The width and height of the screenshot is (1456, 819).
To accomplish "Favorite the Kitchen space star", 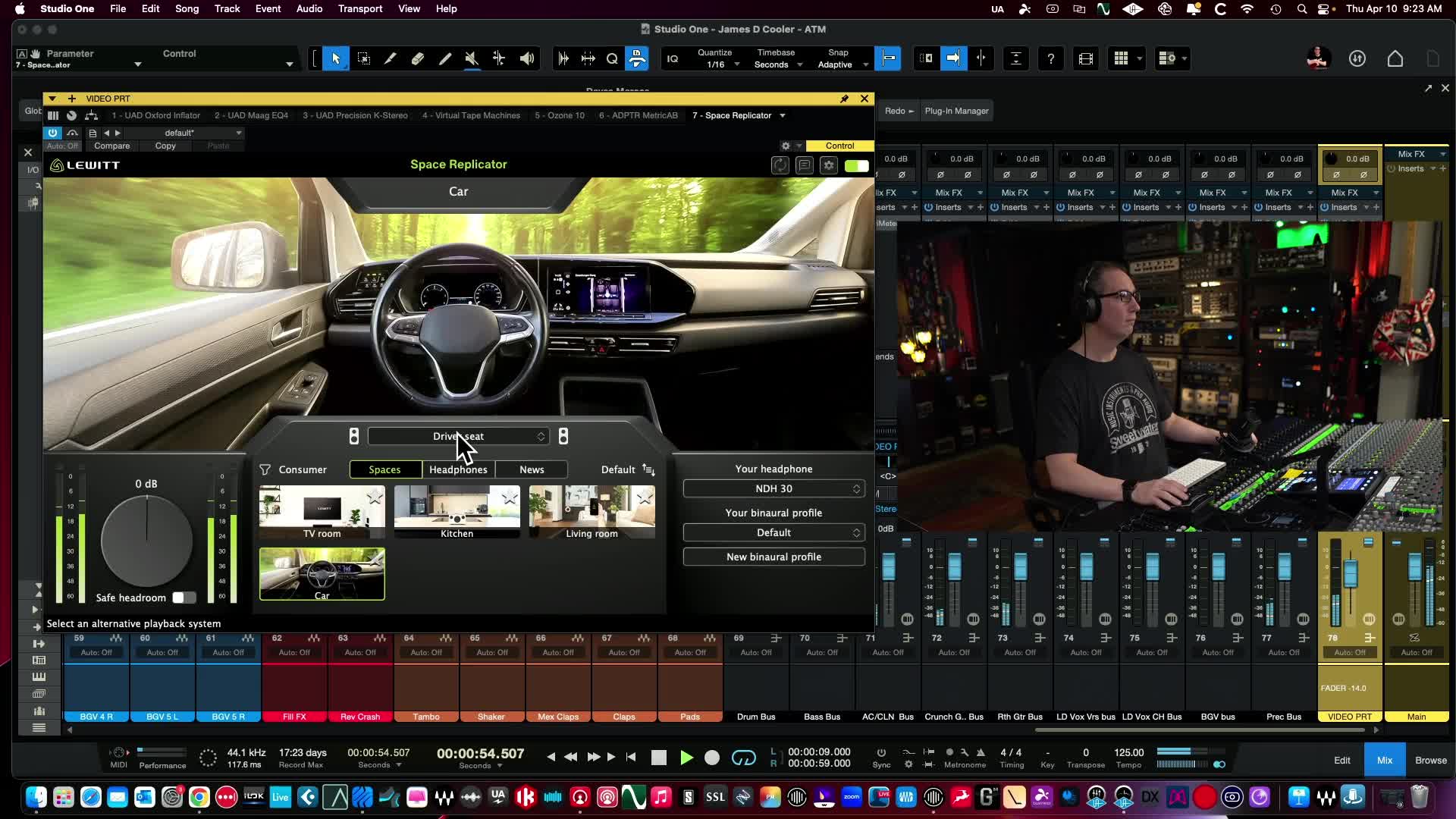I will (x=510, y=497).
